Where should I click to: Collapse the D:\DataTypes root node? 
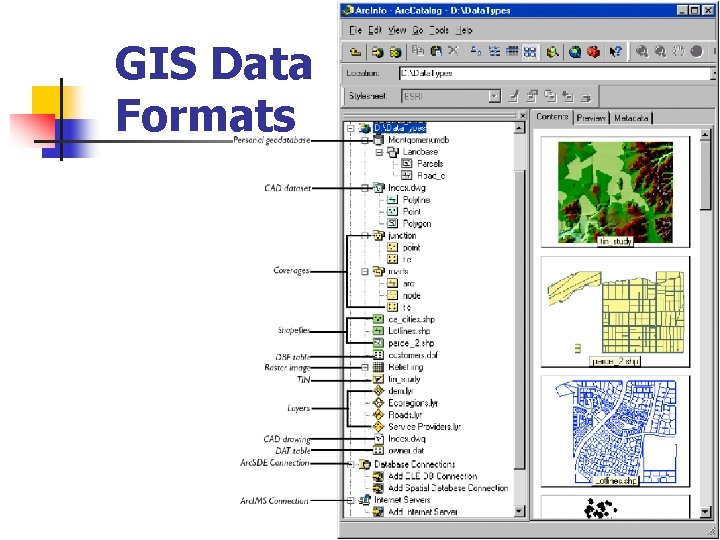tap(351, 128)
